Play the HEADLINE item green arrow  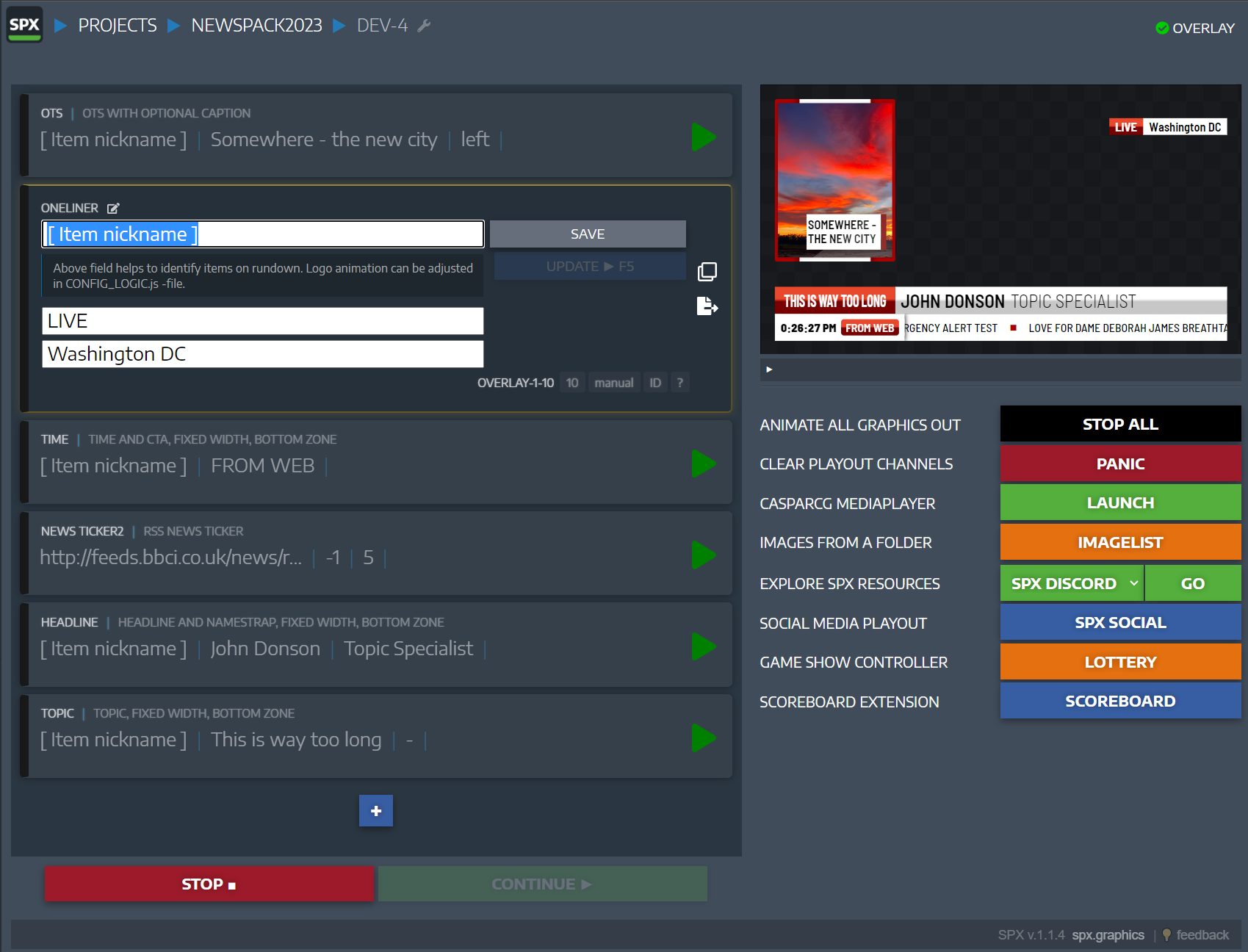[703, 647]
